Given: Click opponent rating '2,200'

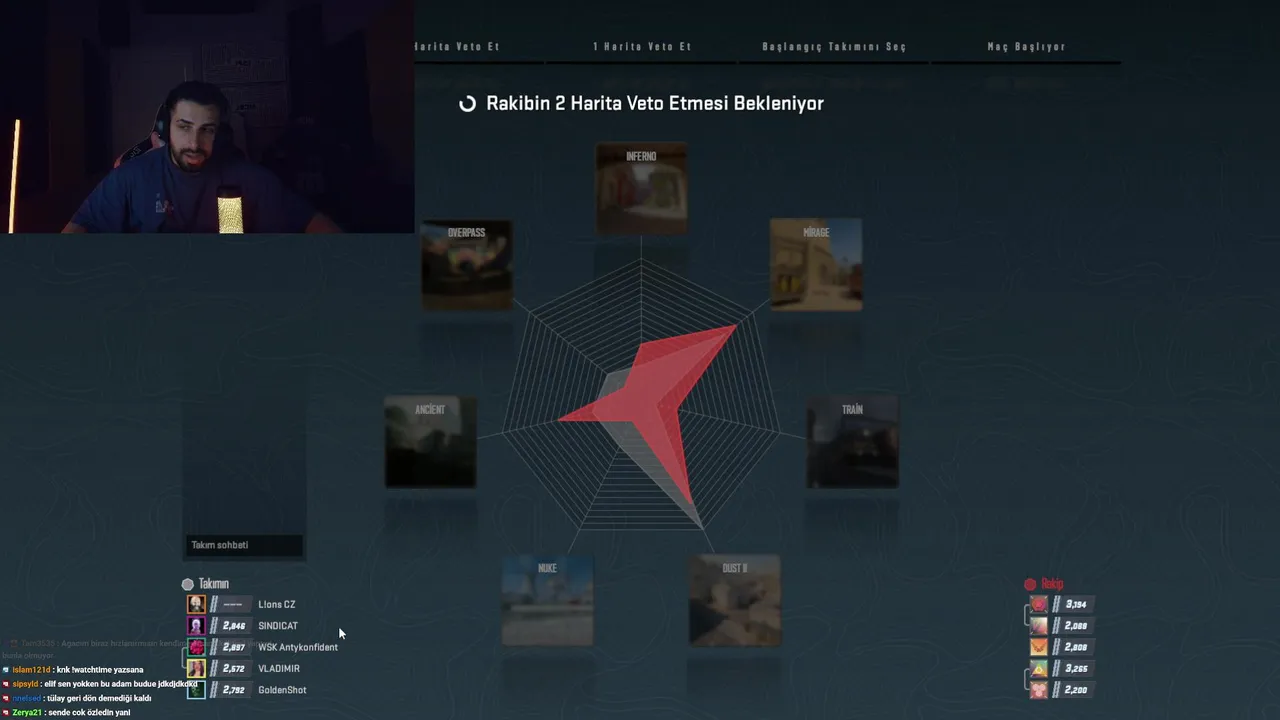Looking at the screenshot, I should tap(1076, 690).
